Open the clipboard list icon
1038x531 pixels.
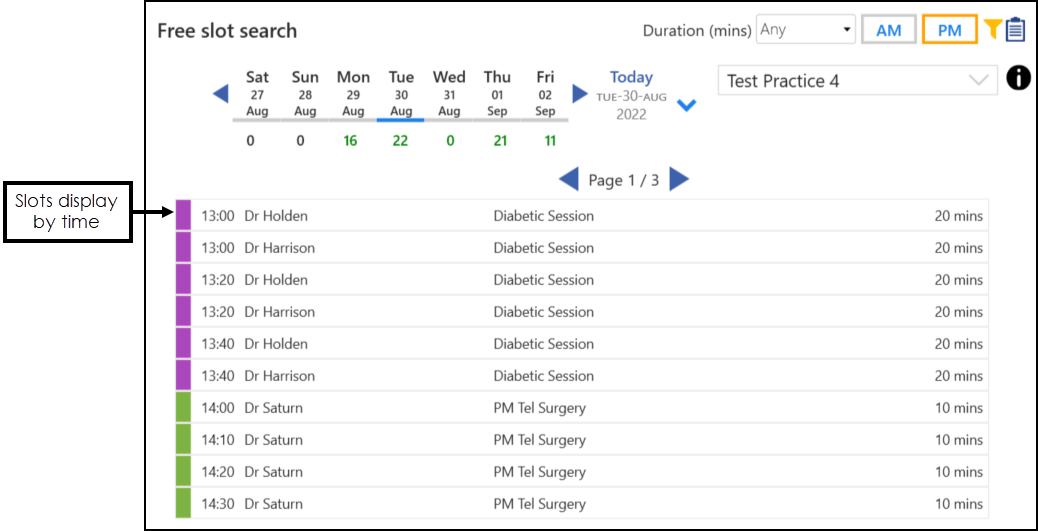(x=1015, y=30)
